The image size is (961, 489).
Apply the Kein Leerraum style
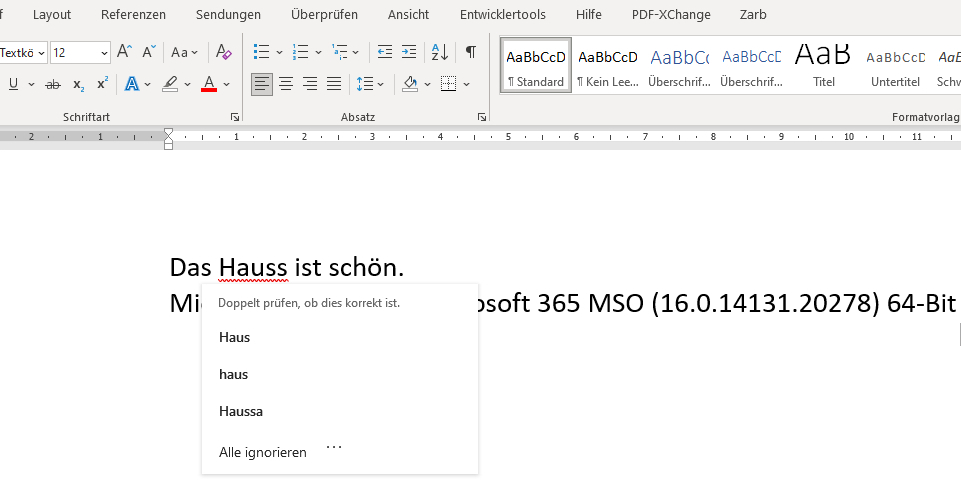(608, 65)
